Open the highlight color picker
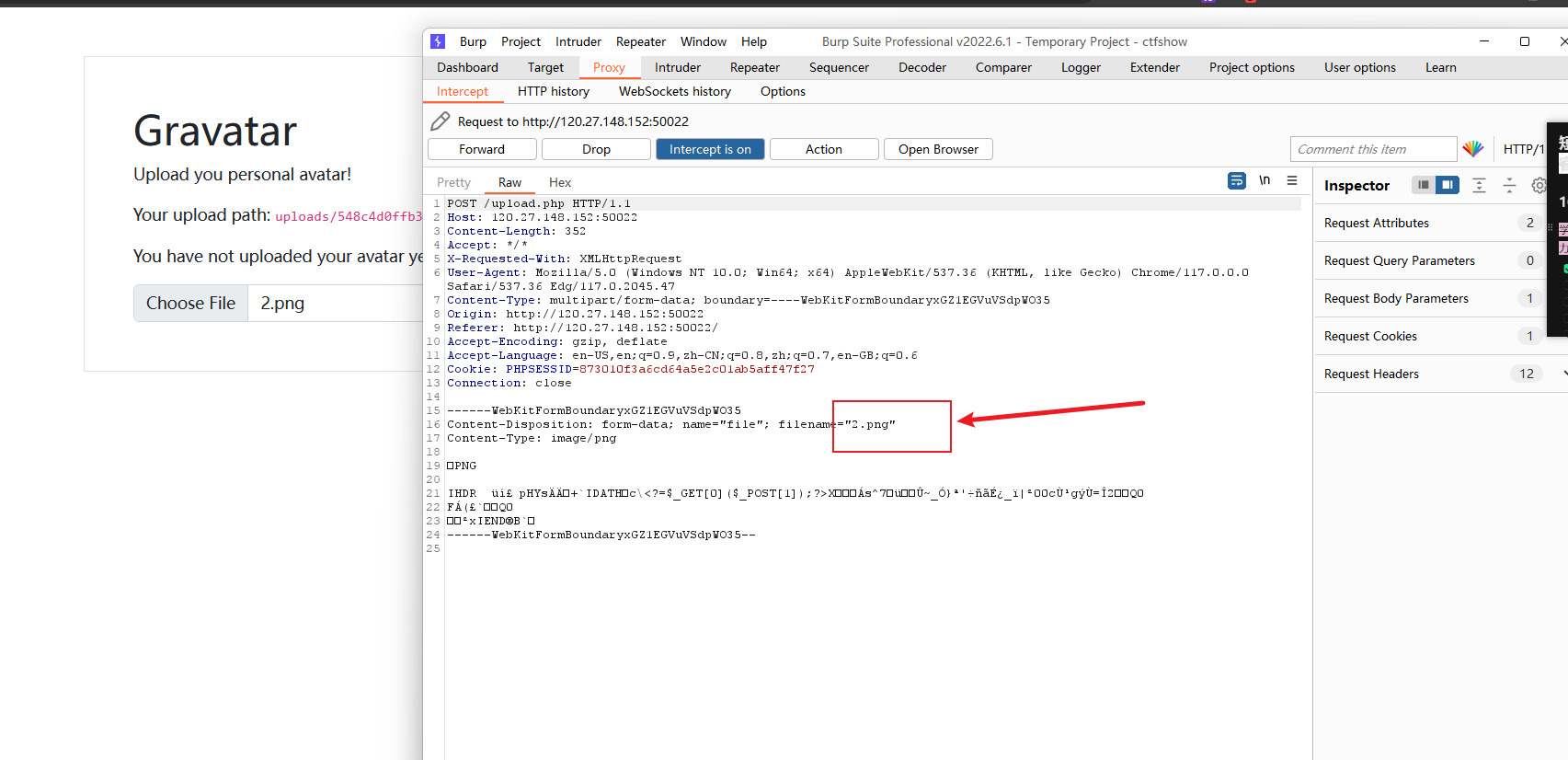Viewport: 1568px width, 760px height. point(1473,148)
